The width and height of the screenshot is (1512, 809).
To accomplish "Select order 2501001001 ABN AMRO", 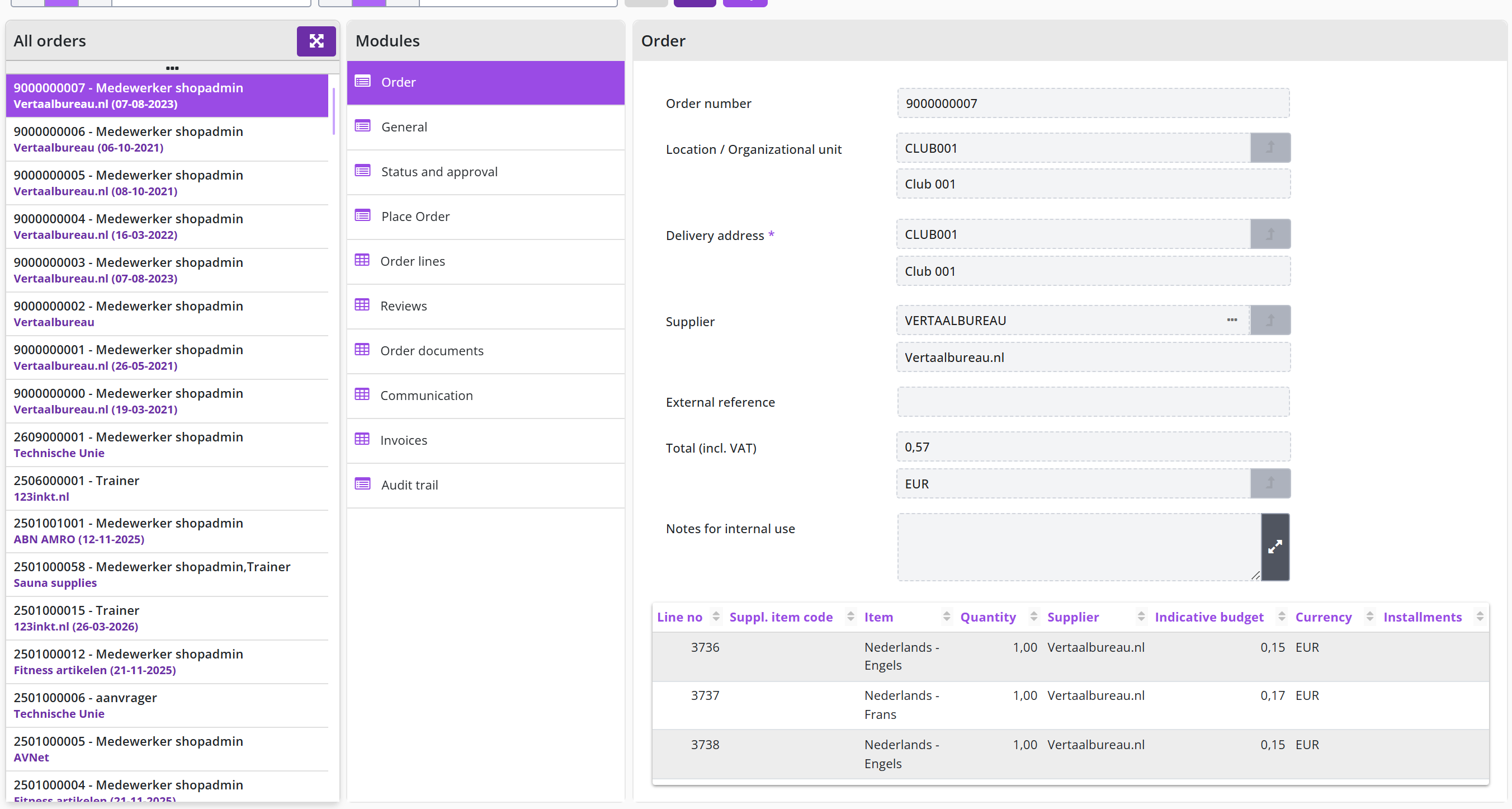I will tap(167, 531).
